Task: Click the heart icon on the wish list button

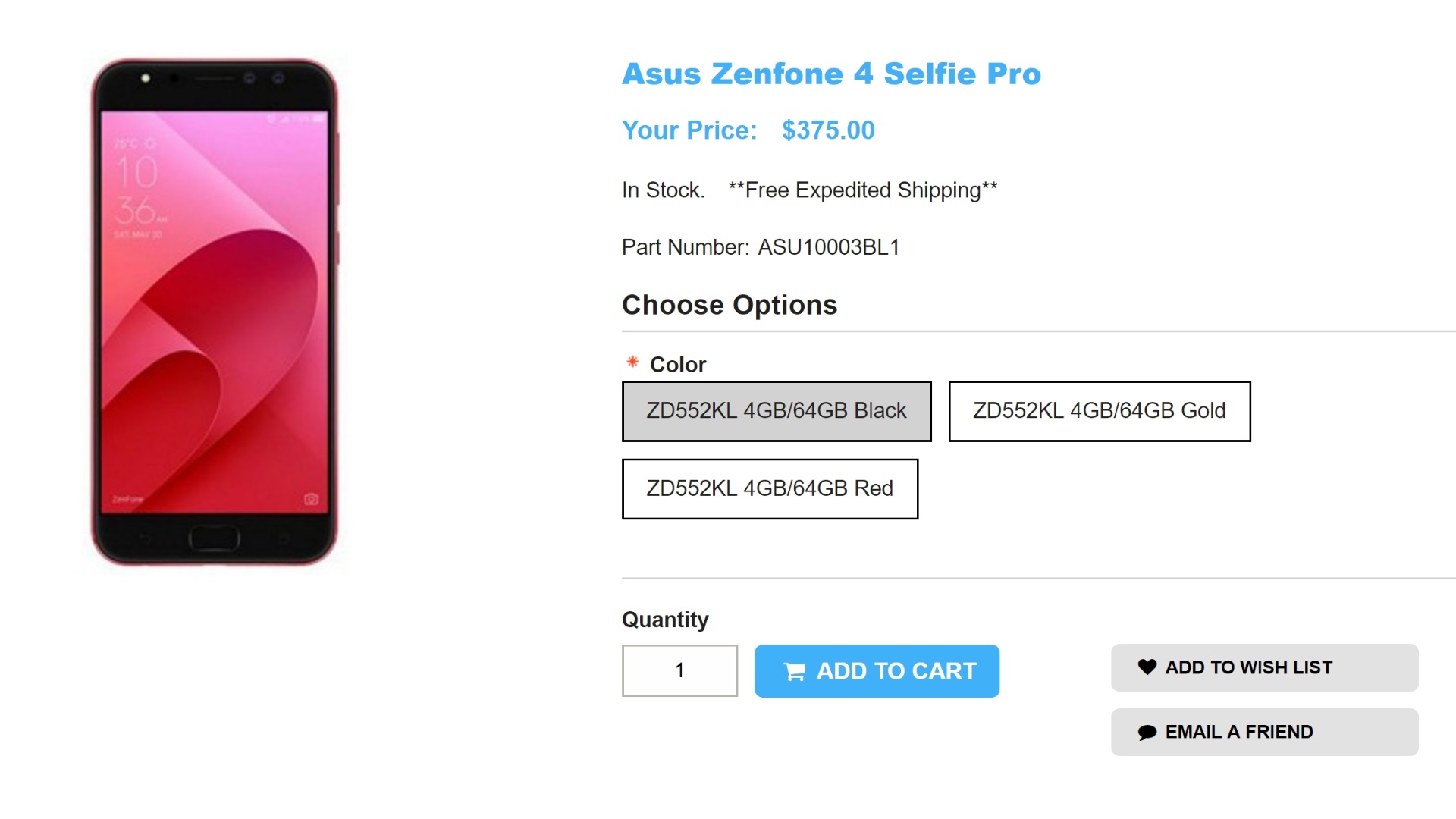Action: (x=1147, y=667)
